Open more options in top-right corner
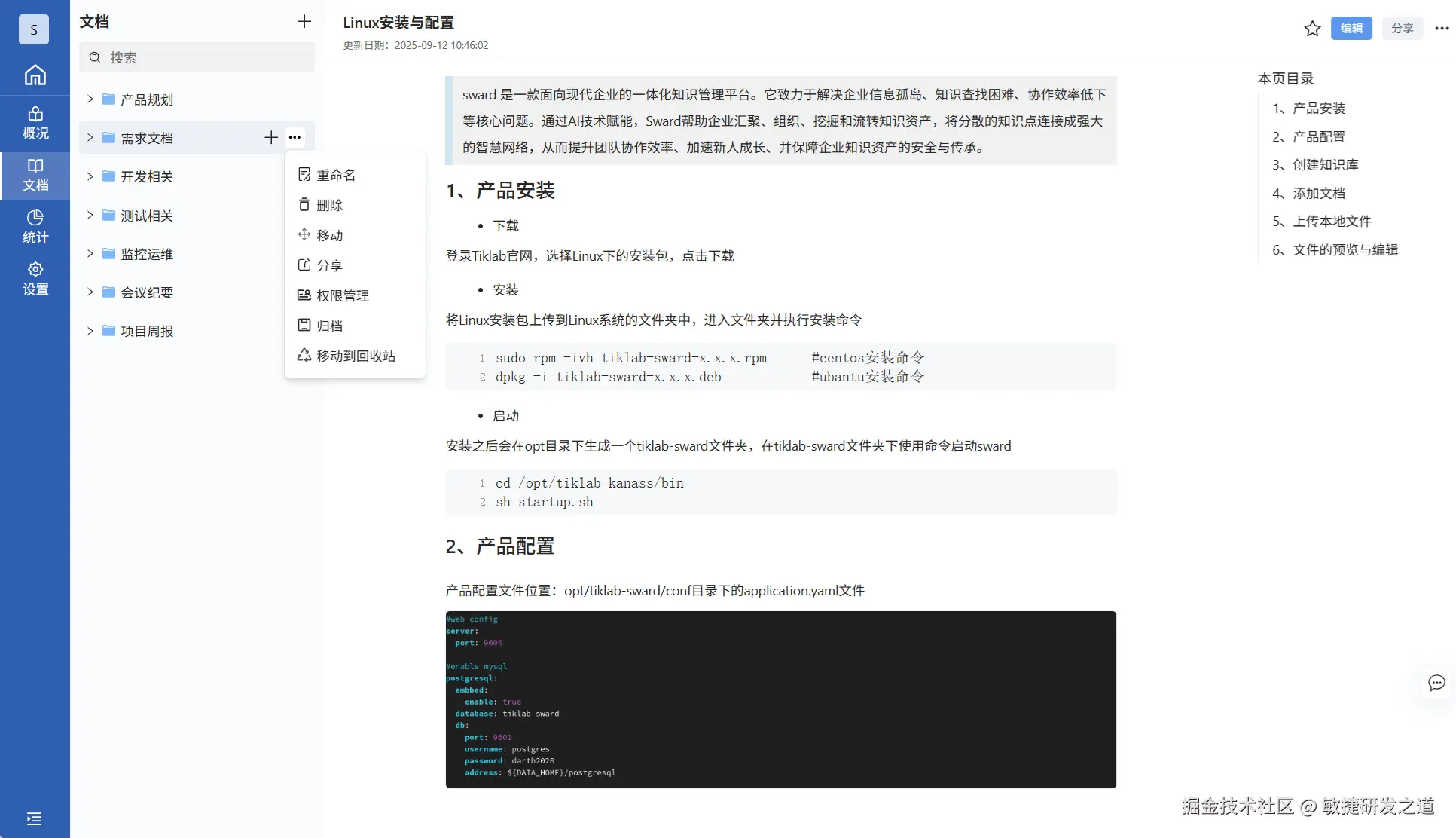Image resolution: width=1456 pixels, height=838 pixels. pyautogui.click(x=1442, y=29)
